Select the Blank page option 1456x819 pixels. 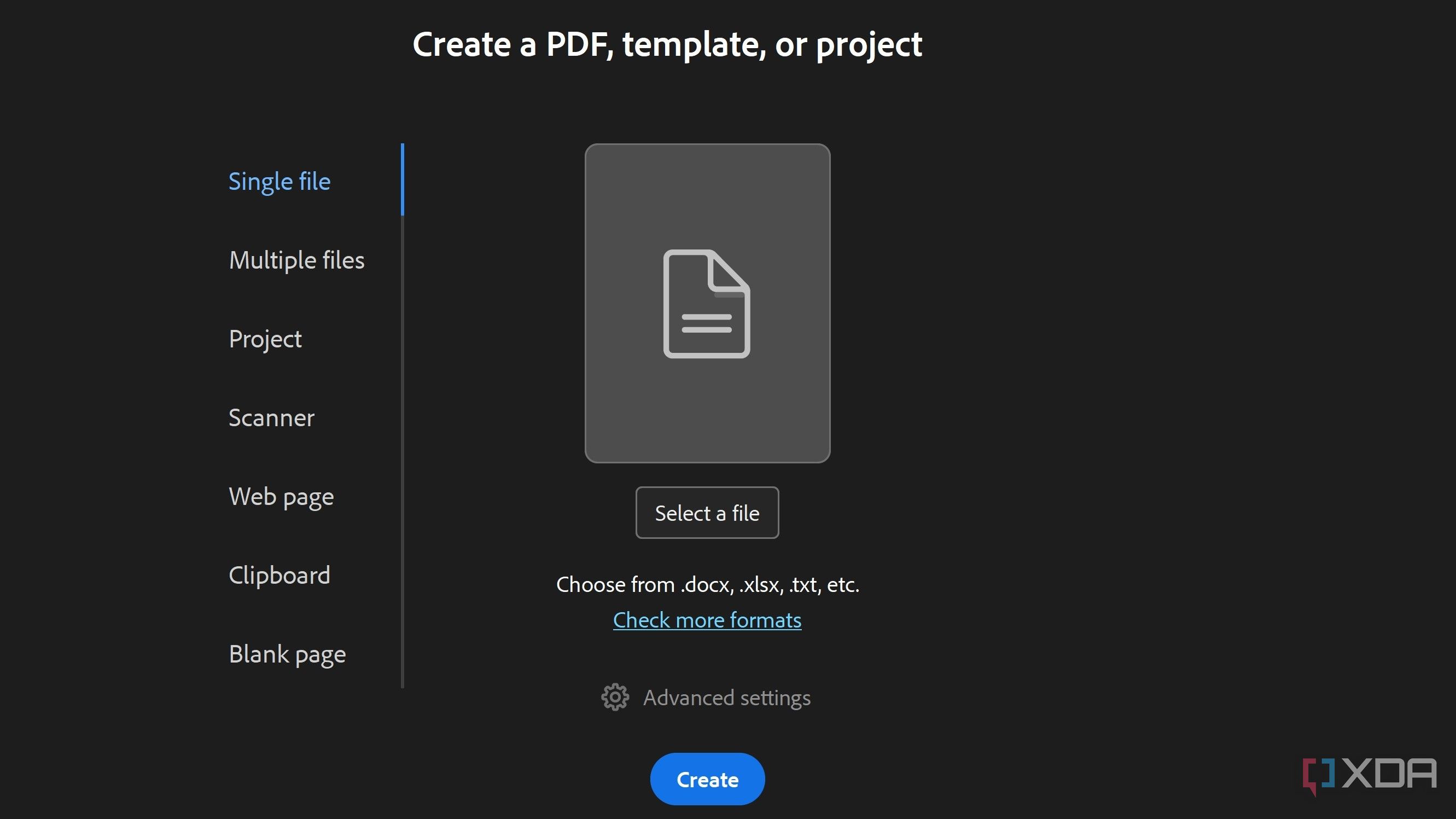pyautogui.click(x=287, y=655)
